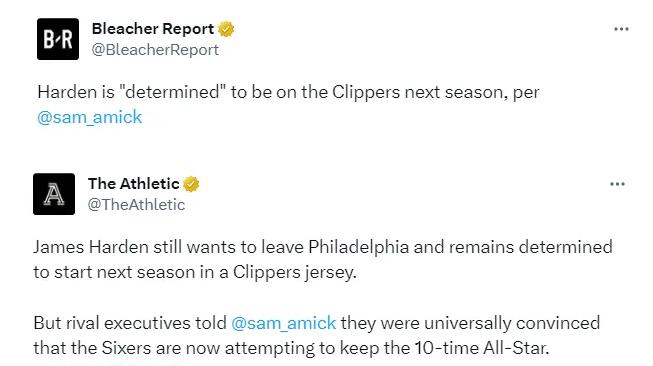Click the word "Philadelphia" in The Athletic's tweet

pos(359,247)
